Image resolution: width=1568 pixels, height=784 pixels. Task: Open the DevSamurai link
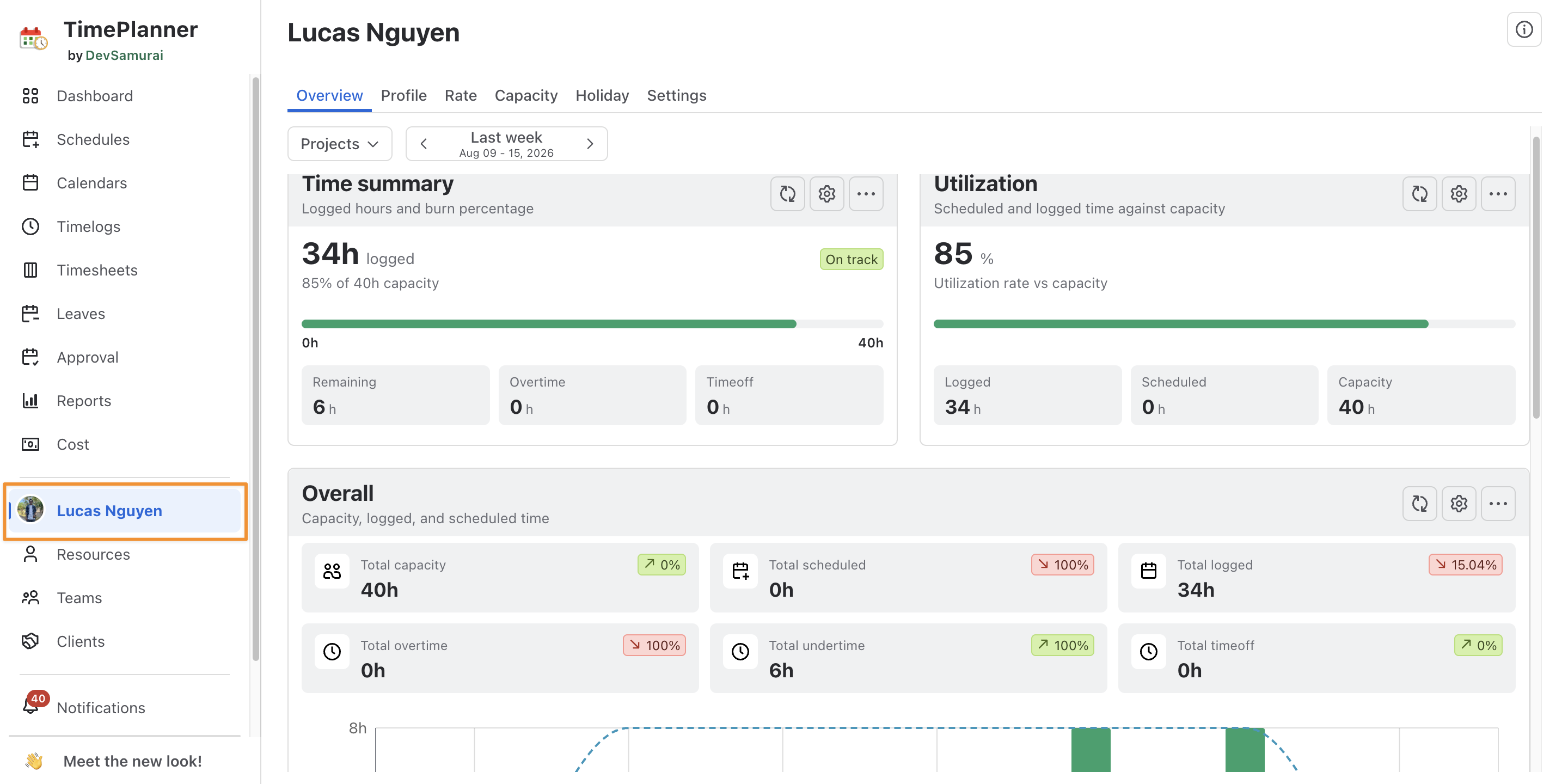124,56
